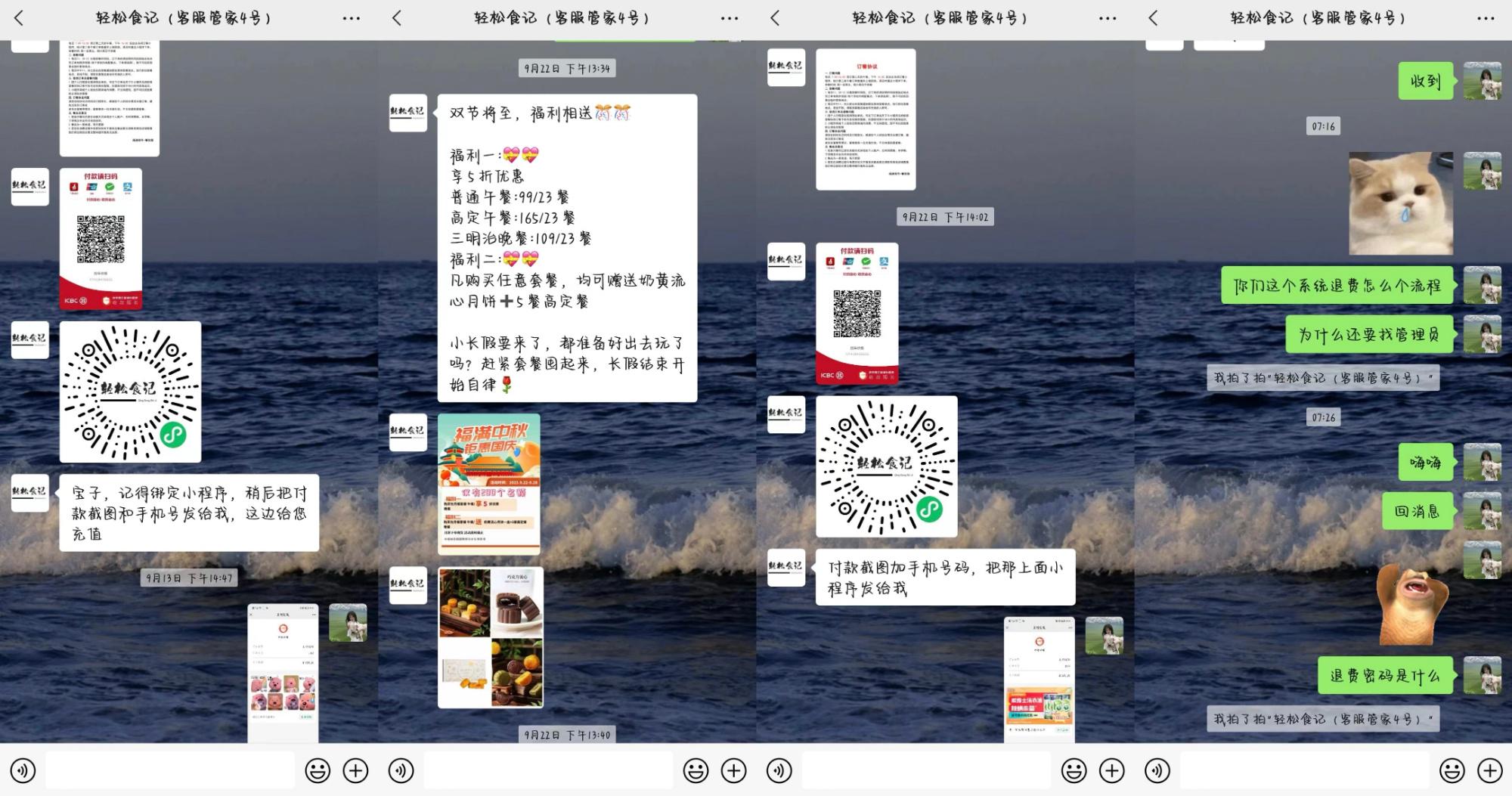Open more options in the second chat panel
The image size is (1512, 796).
tap(730, 18)
